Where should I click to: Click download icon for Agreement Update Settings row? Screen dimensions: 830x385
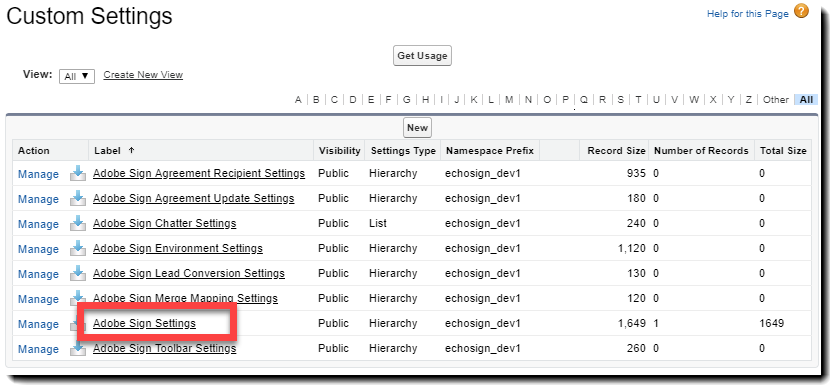(x=78, y=198)
